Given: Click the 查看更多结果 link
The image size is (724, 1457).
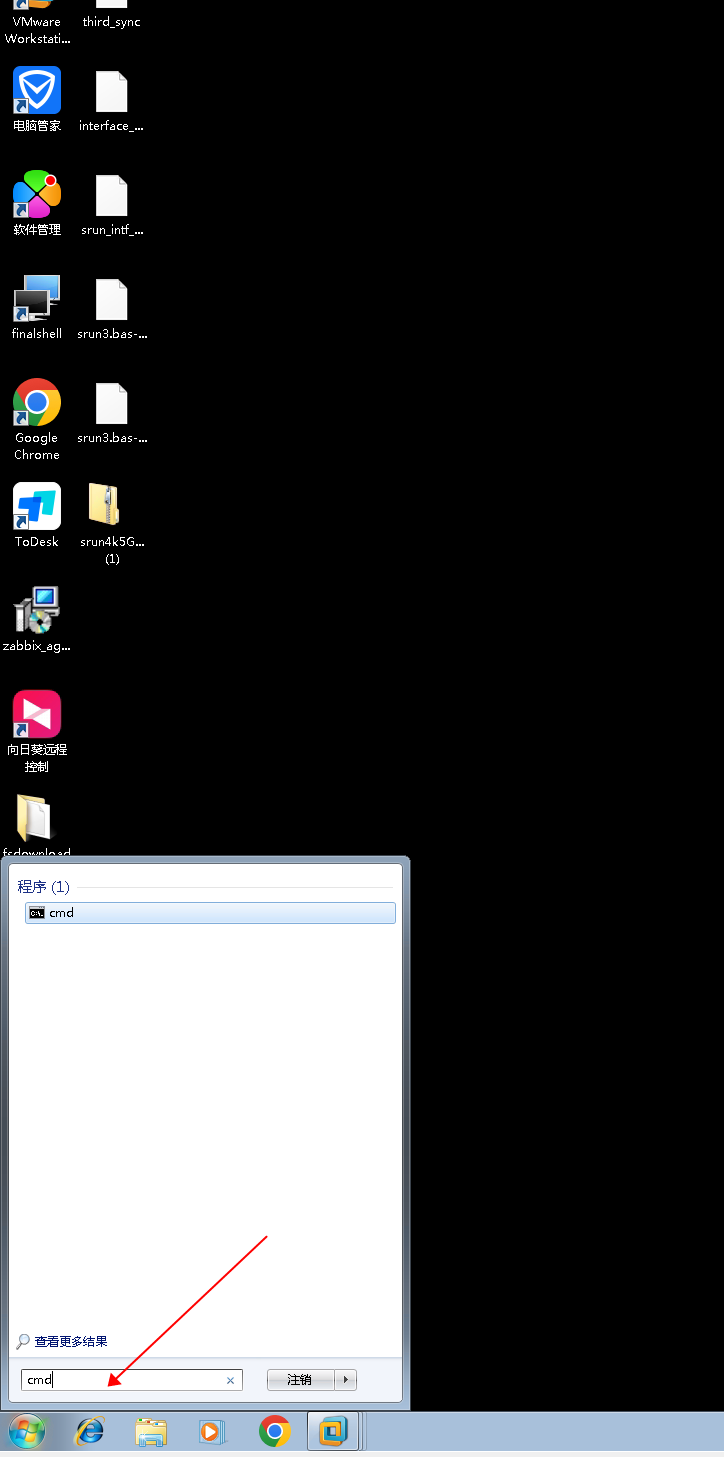Looking at the screenshot, I should coord(70,1342).
